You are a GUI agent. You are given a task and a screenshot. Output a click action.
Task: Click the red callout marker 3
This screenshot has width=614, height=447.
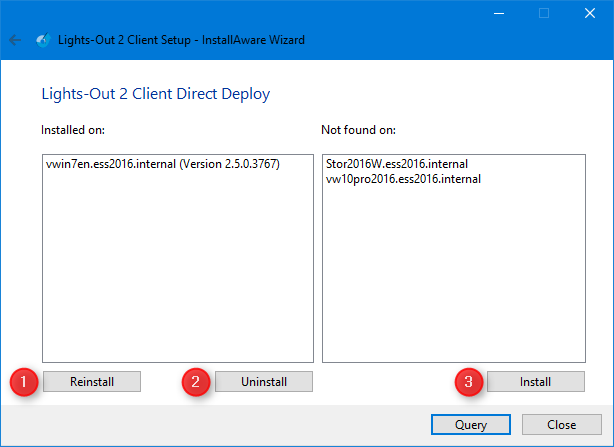coord(469,382)
